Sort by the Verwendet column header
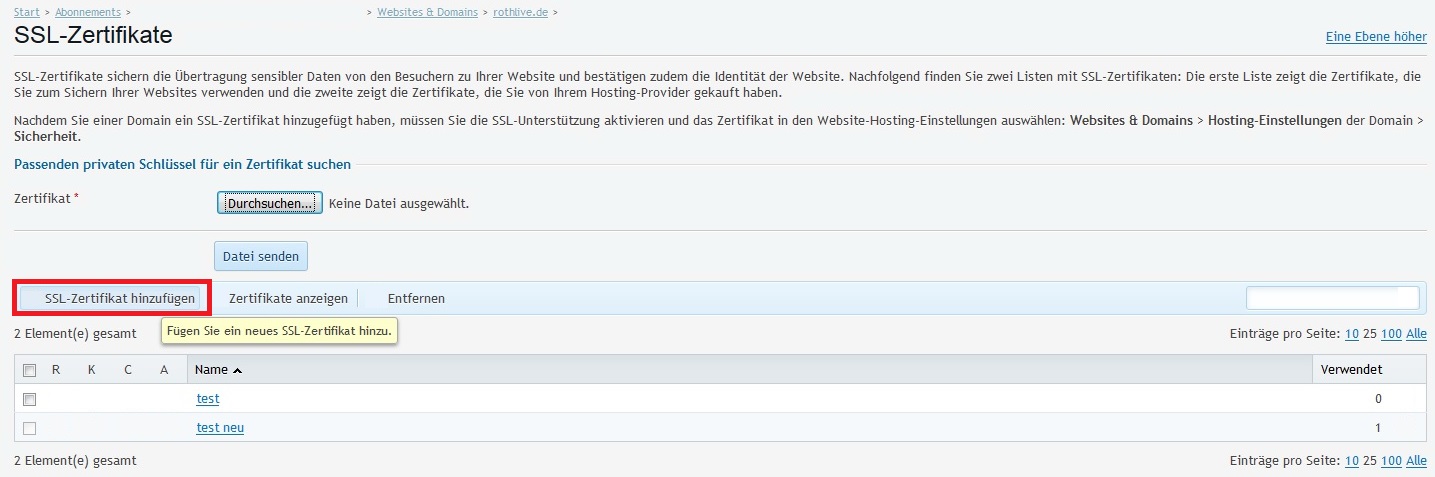 tap(1352, 370)
